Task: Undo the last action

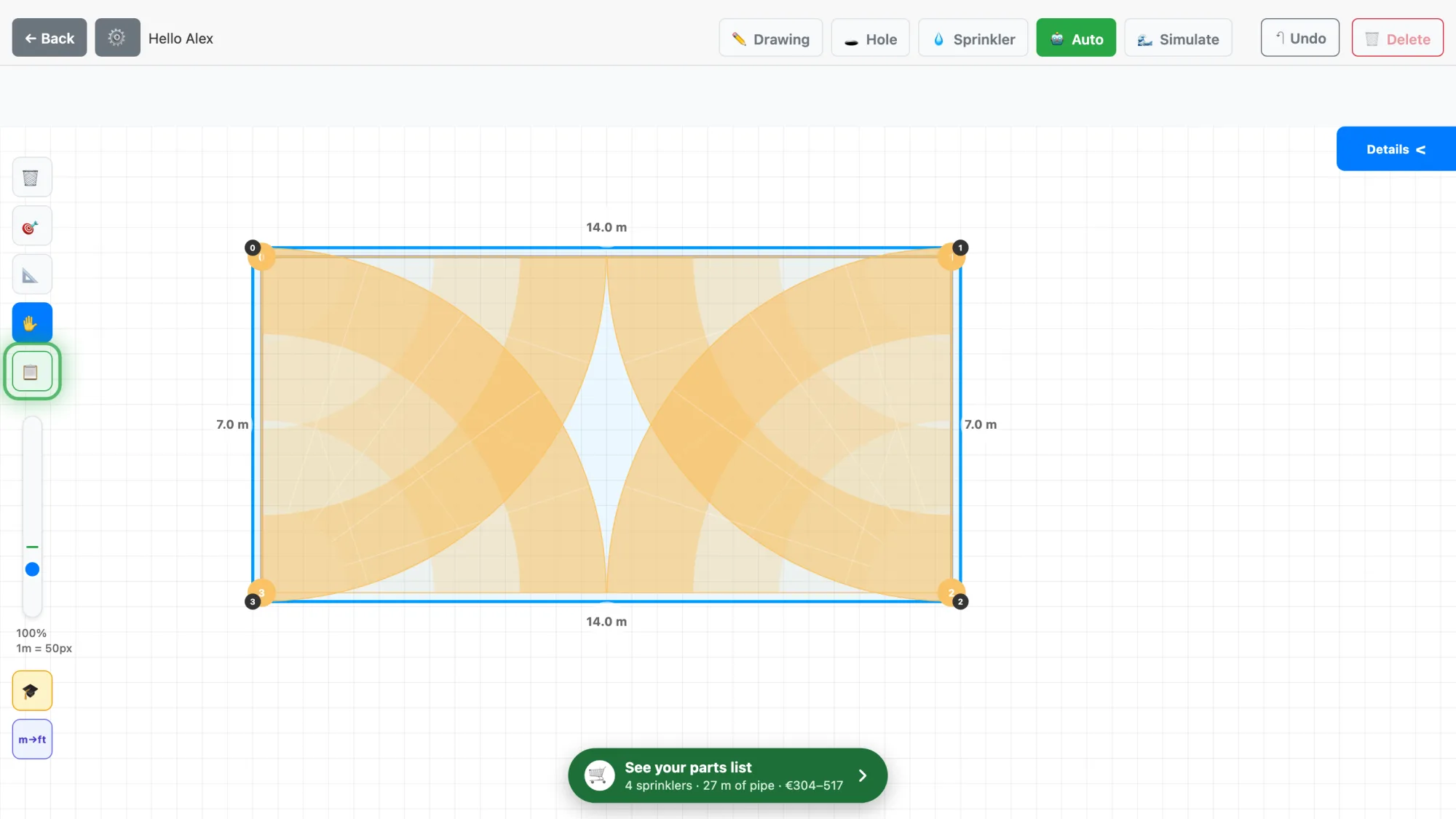Action: [x=1300, y=38]
